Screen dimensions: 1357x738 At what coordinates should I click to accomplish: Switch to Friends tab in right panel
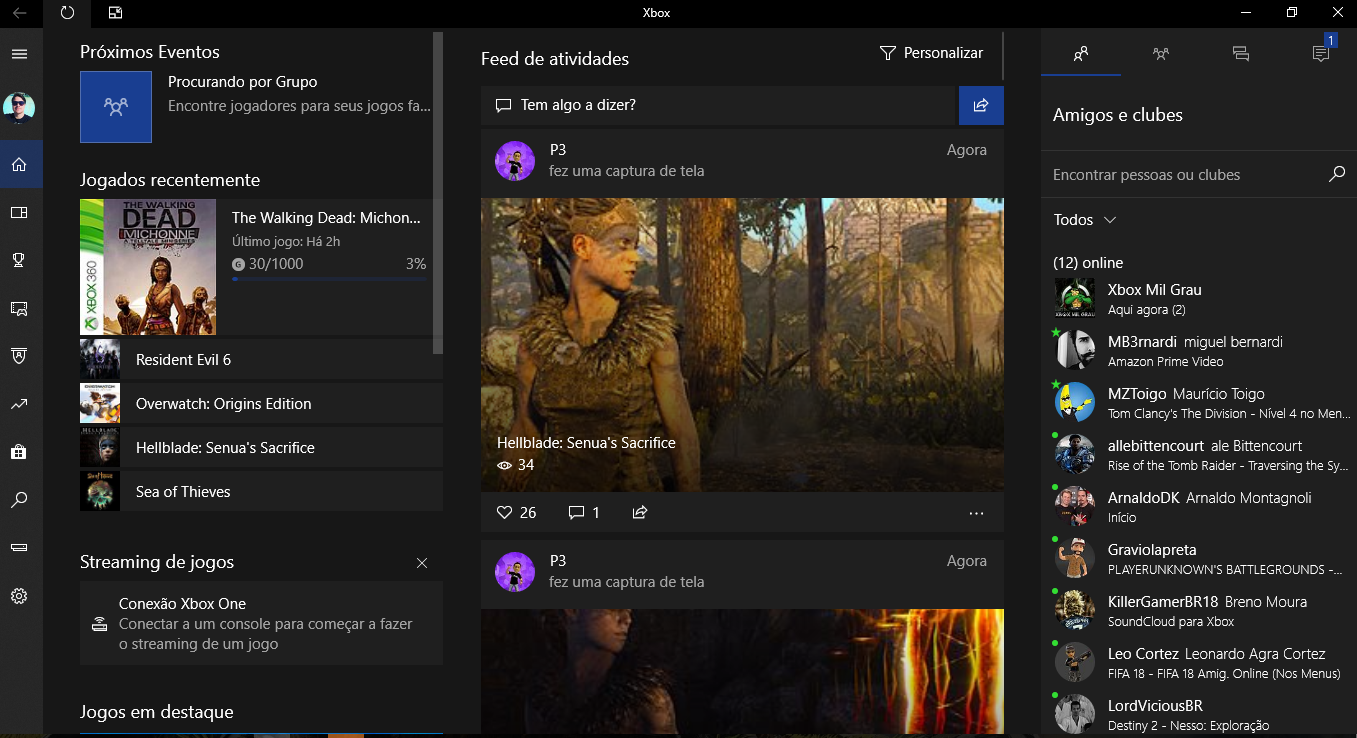tap(1081, 53)
